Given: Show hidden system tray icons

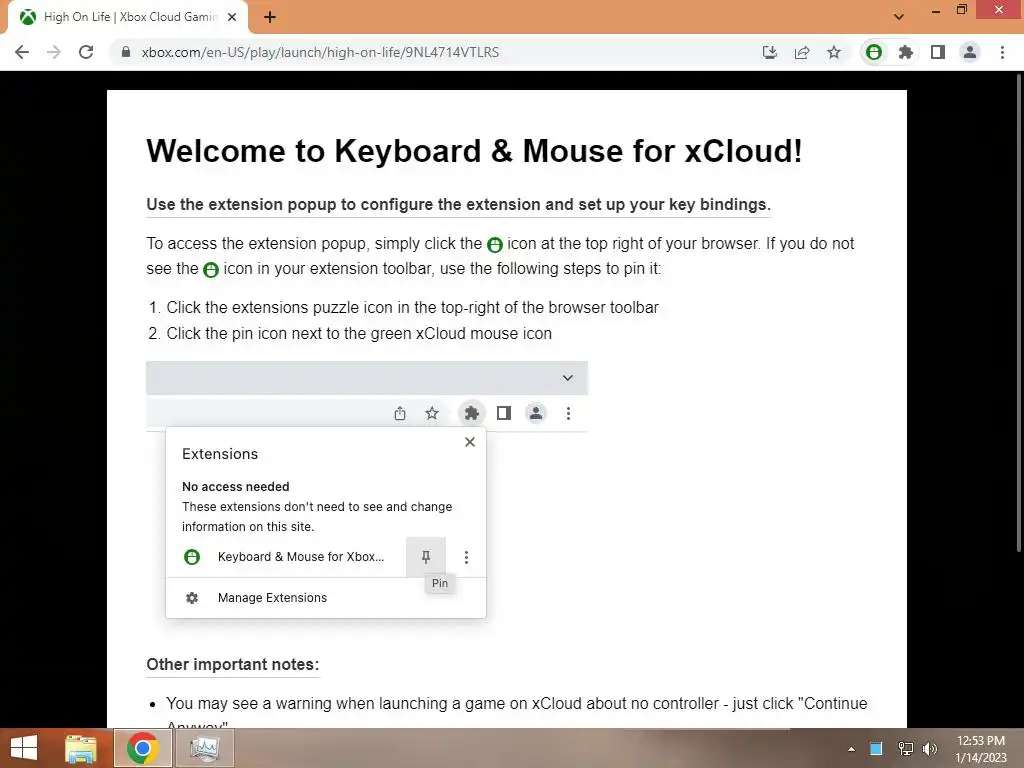Looking at the screenshot, I should pyautogui.click(x=851, y=749).
